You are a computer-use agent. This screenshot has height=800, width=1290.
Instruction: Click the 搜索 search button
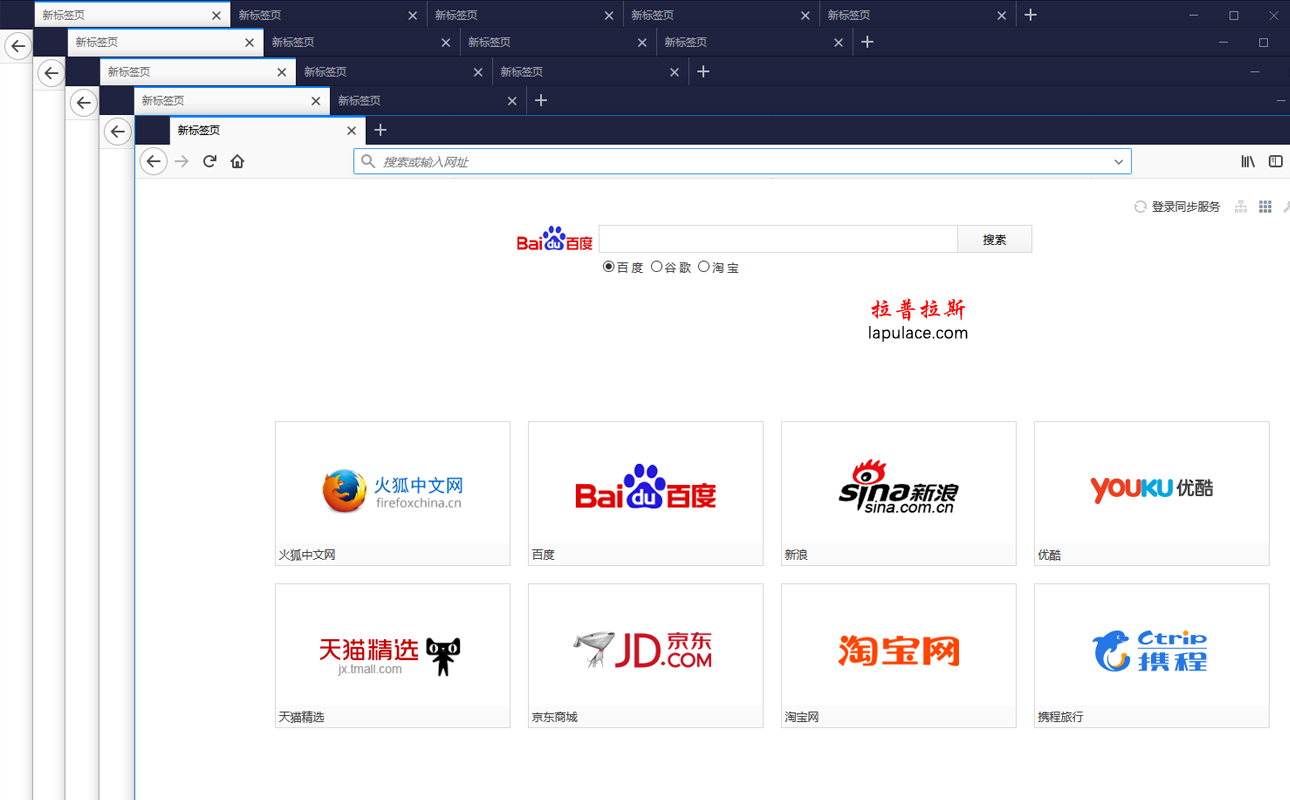[994, 238]
